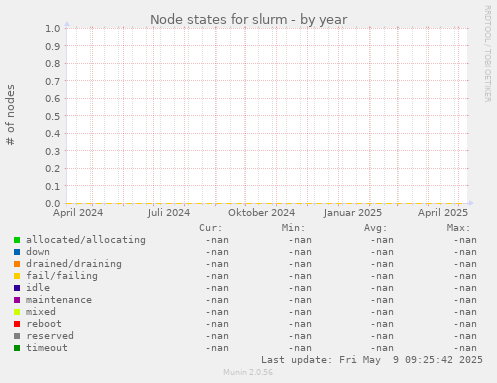Click the '0.5' y-axis value
The height and width of the screenshot is (383, 497).
[53, 116]
